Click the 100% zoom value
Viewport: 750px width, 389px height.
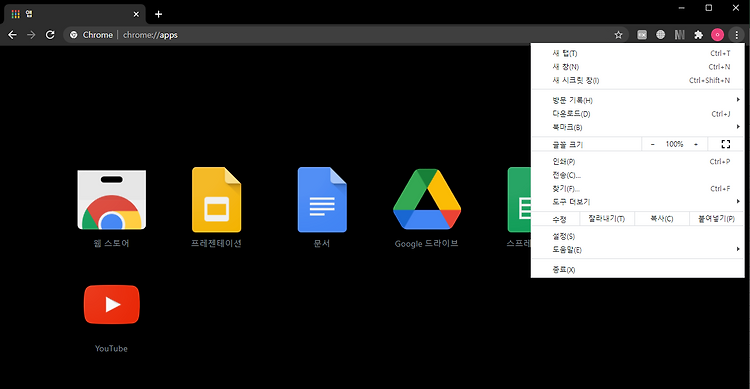coord(674,144)
